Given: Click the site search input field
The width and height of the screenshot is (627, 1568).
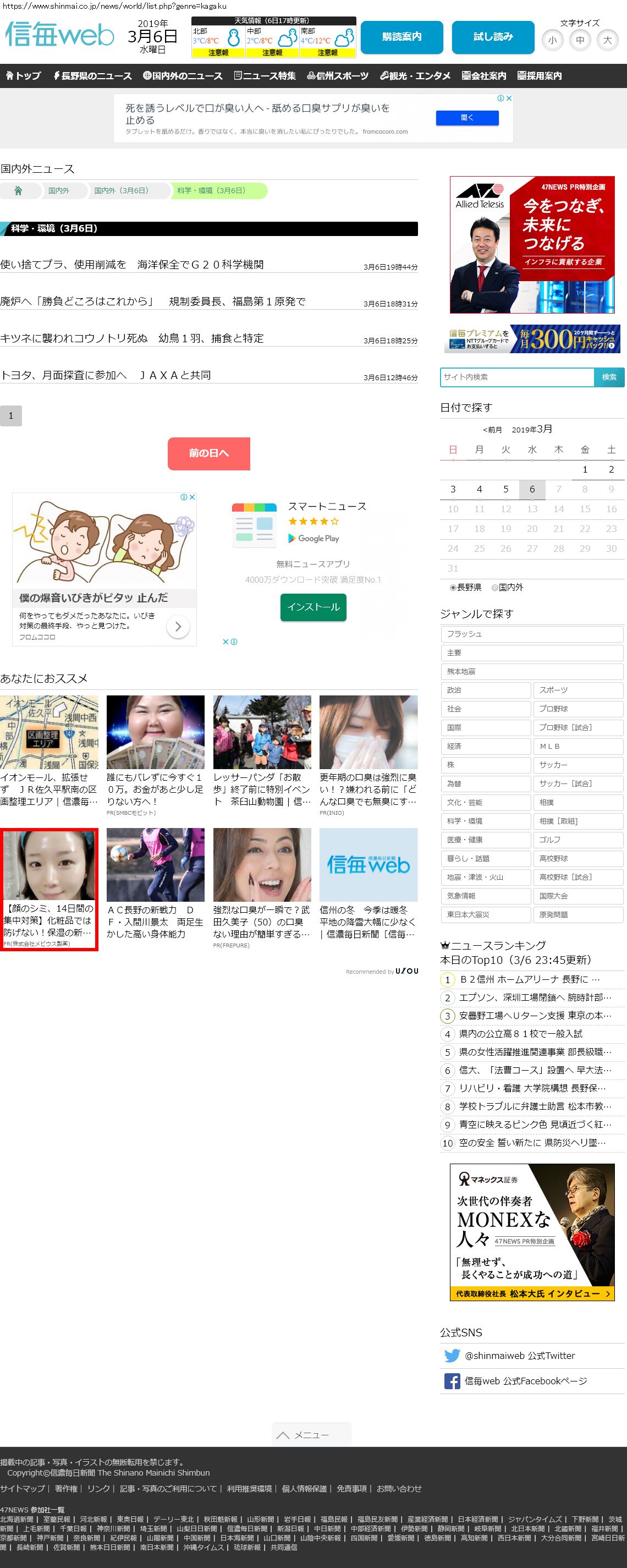Looking at the screenshot, I should click(517, 377).
